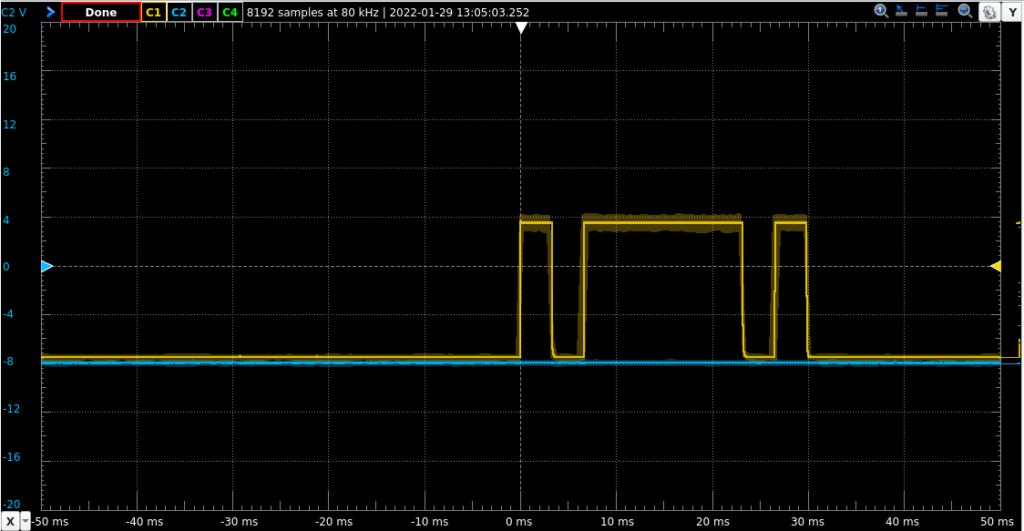Viewport: 1024px width, 531px height.
Task: Click the white trigger position marker triangle
Action: coord(521,27)
